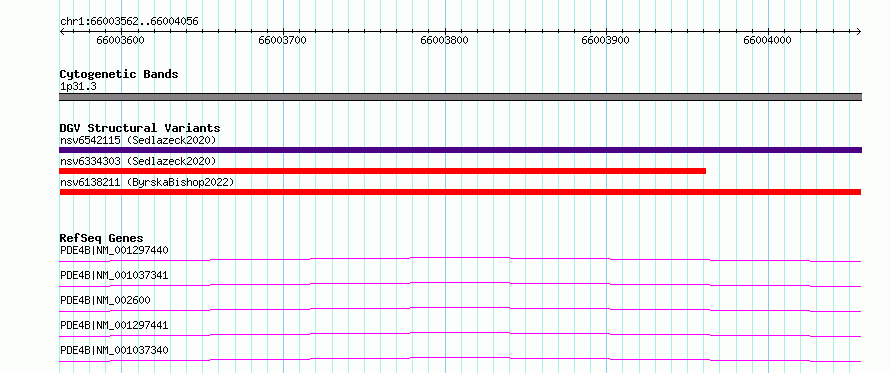The width and height of the screenshot is (890, 373).
Task: Open variant nsv6138211 (ByrskaBishop2022) label
Action: [x=147, y=183]
